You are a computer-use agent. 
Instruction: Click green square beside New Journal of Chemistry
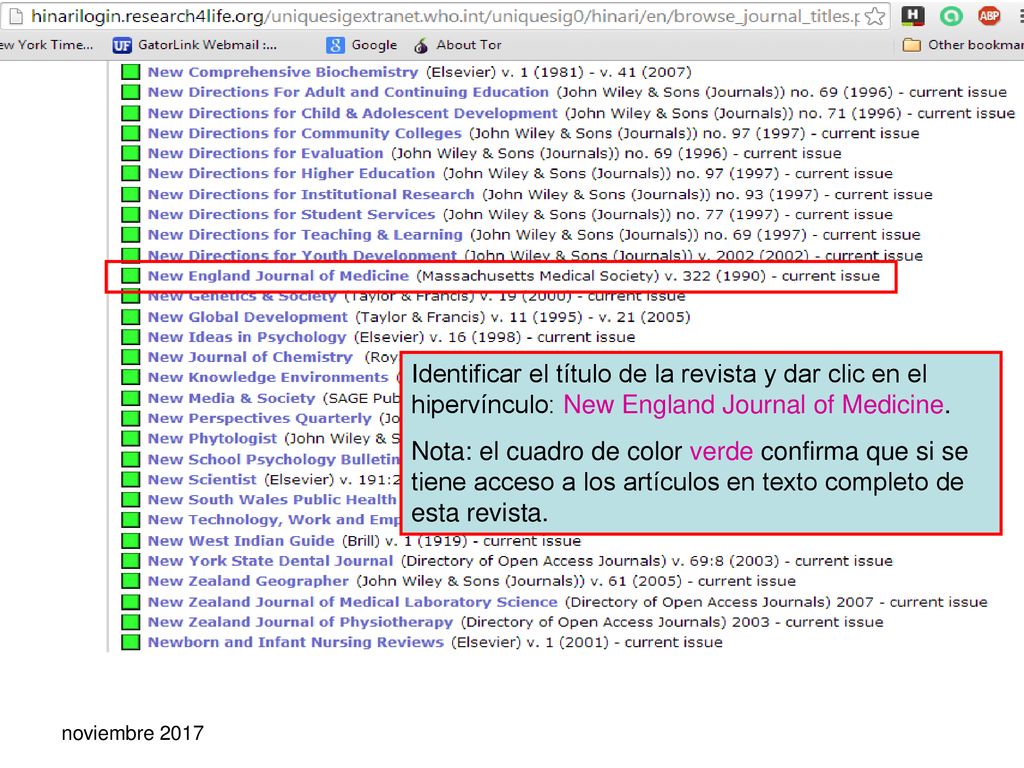(x=131, y=358)
